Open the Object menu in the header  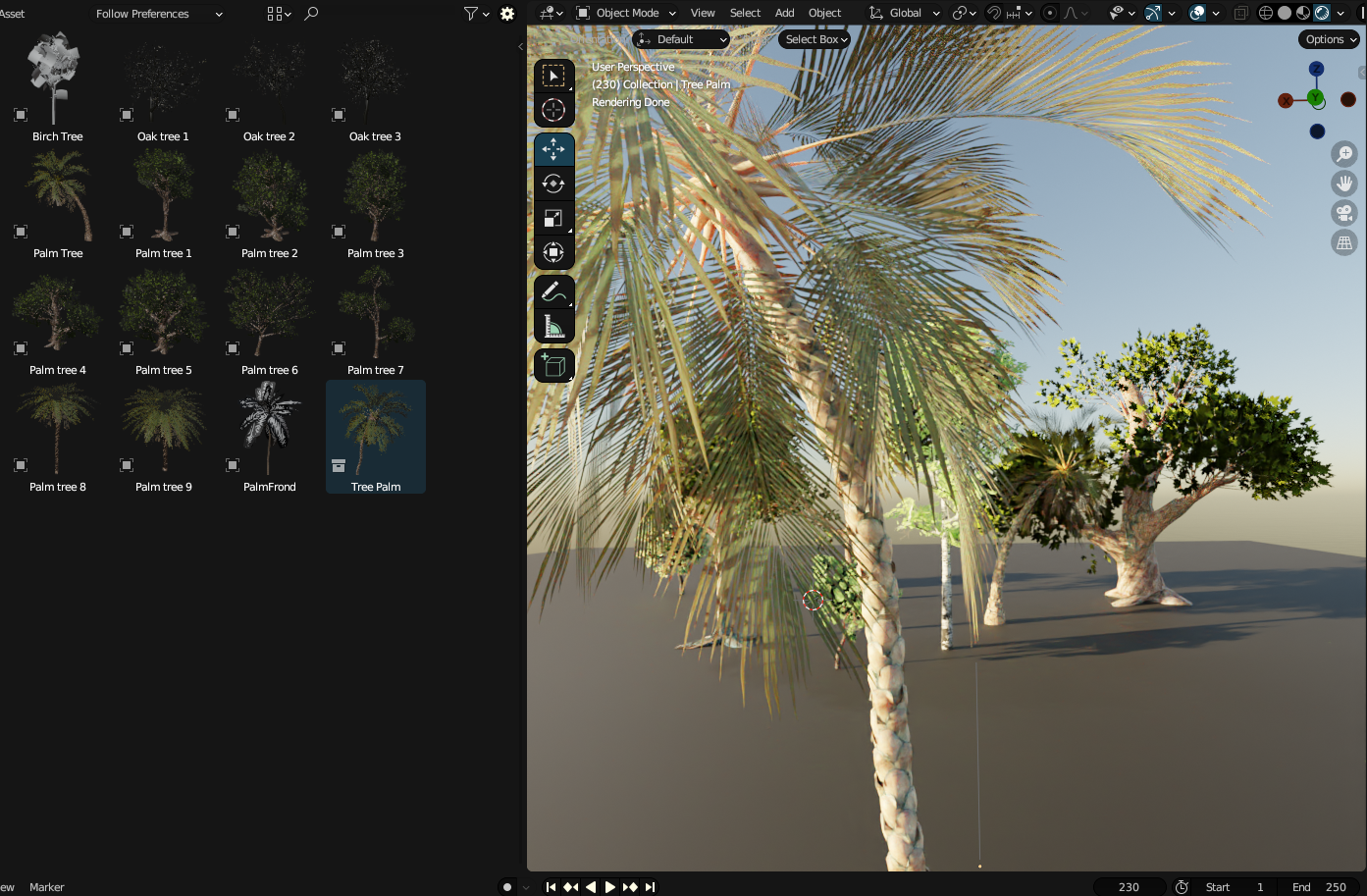point(824,13)
